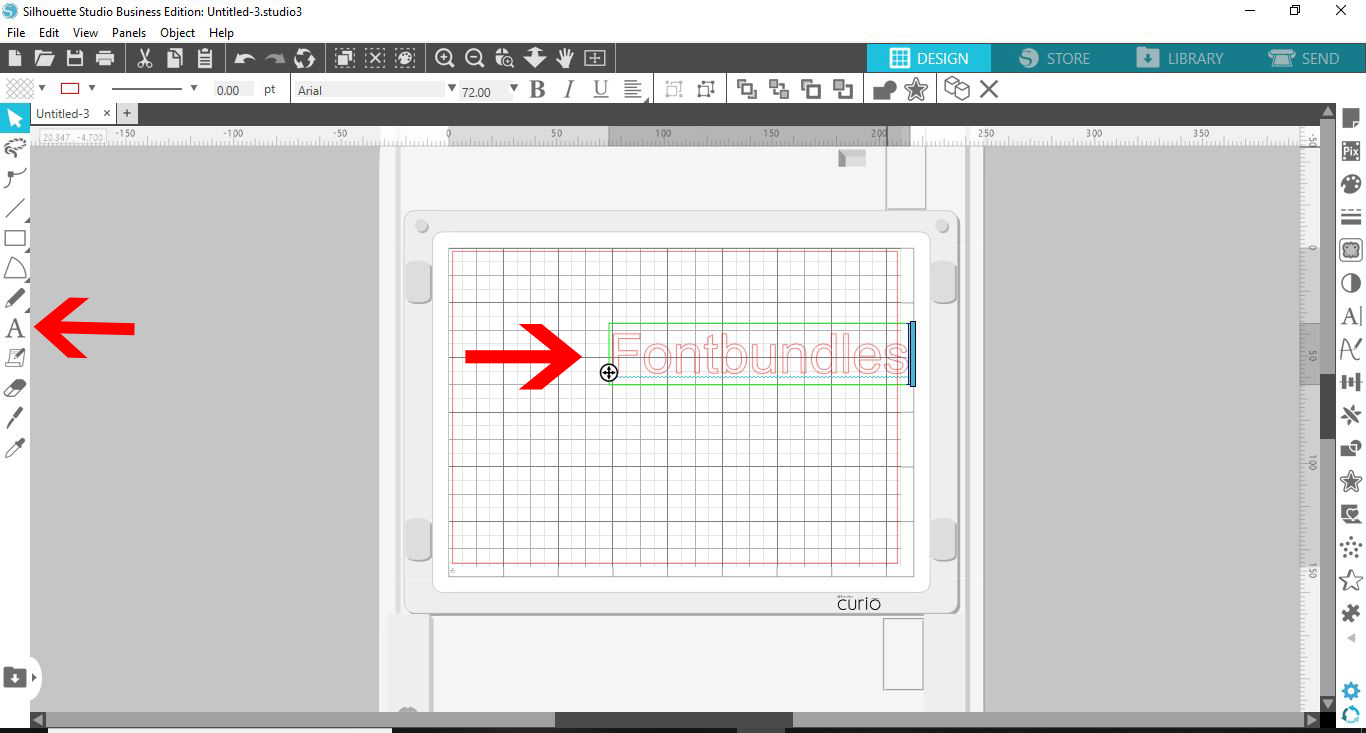Screen dimensions: 1366x733
Task: Toggle Bold text formatting
Action: 537,90
